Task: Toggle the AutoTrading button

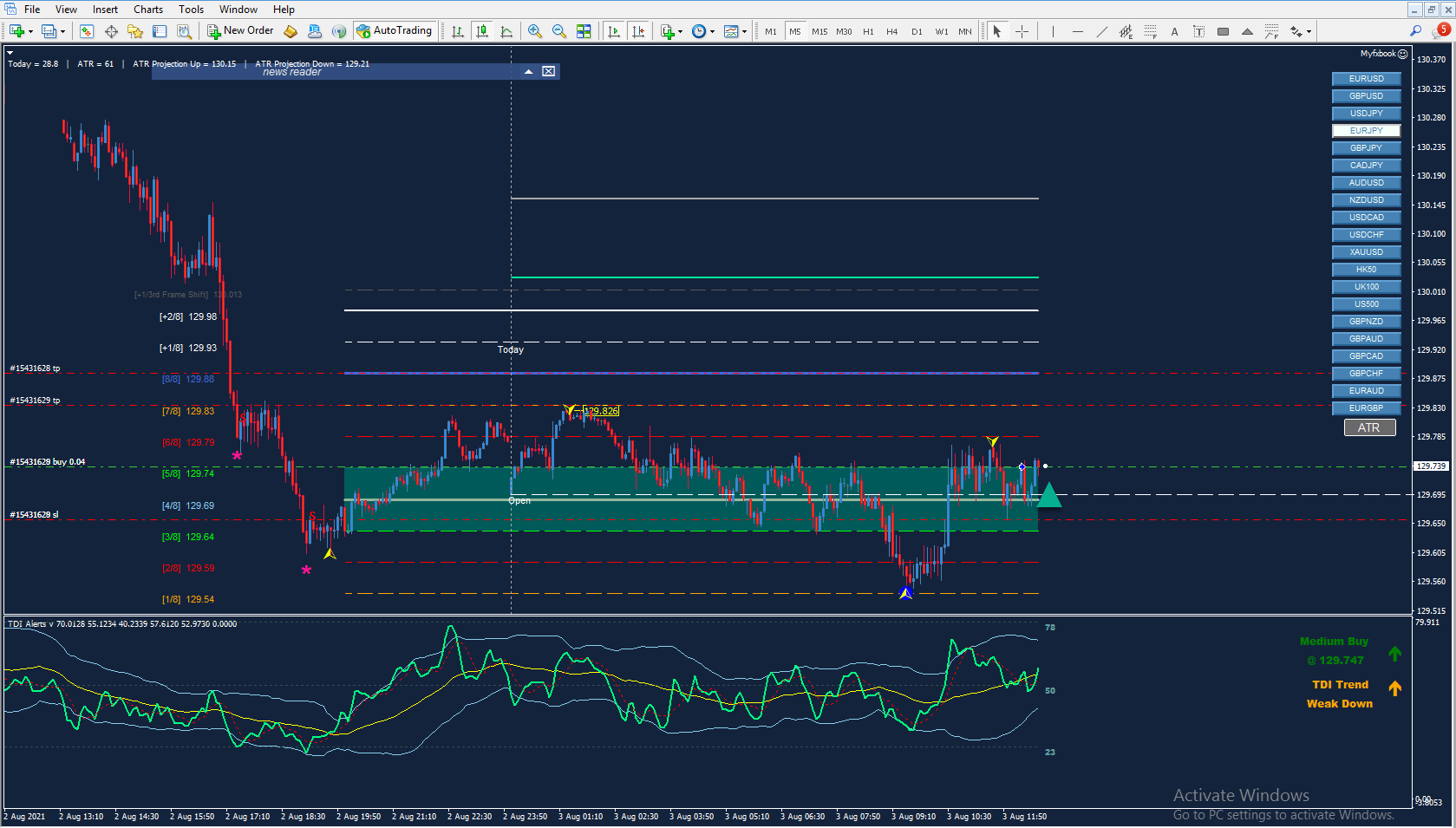Action: (394, 31)
